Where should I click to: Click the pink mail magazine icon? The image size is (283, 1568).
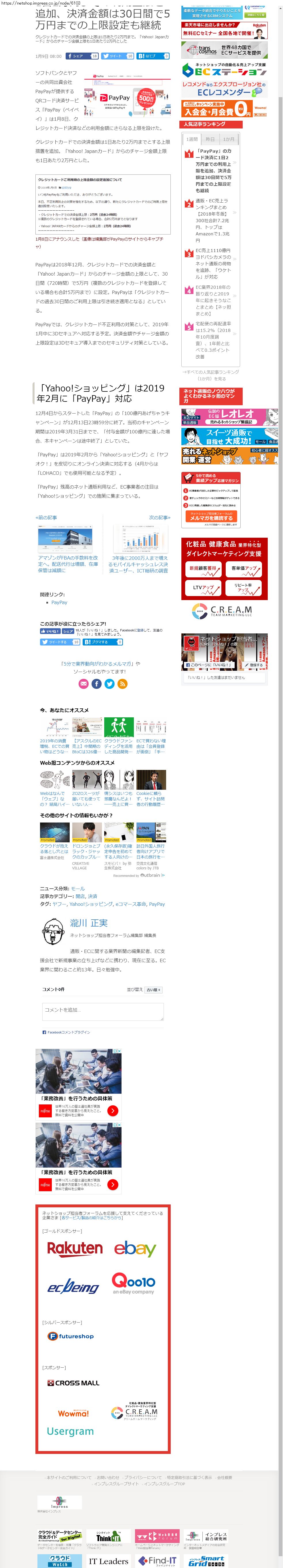pyautogui.click(x=83, y=684)
